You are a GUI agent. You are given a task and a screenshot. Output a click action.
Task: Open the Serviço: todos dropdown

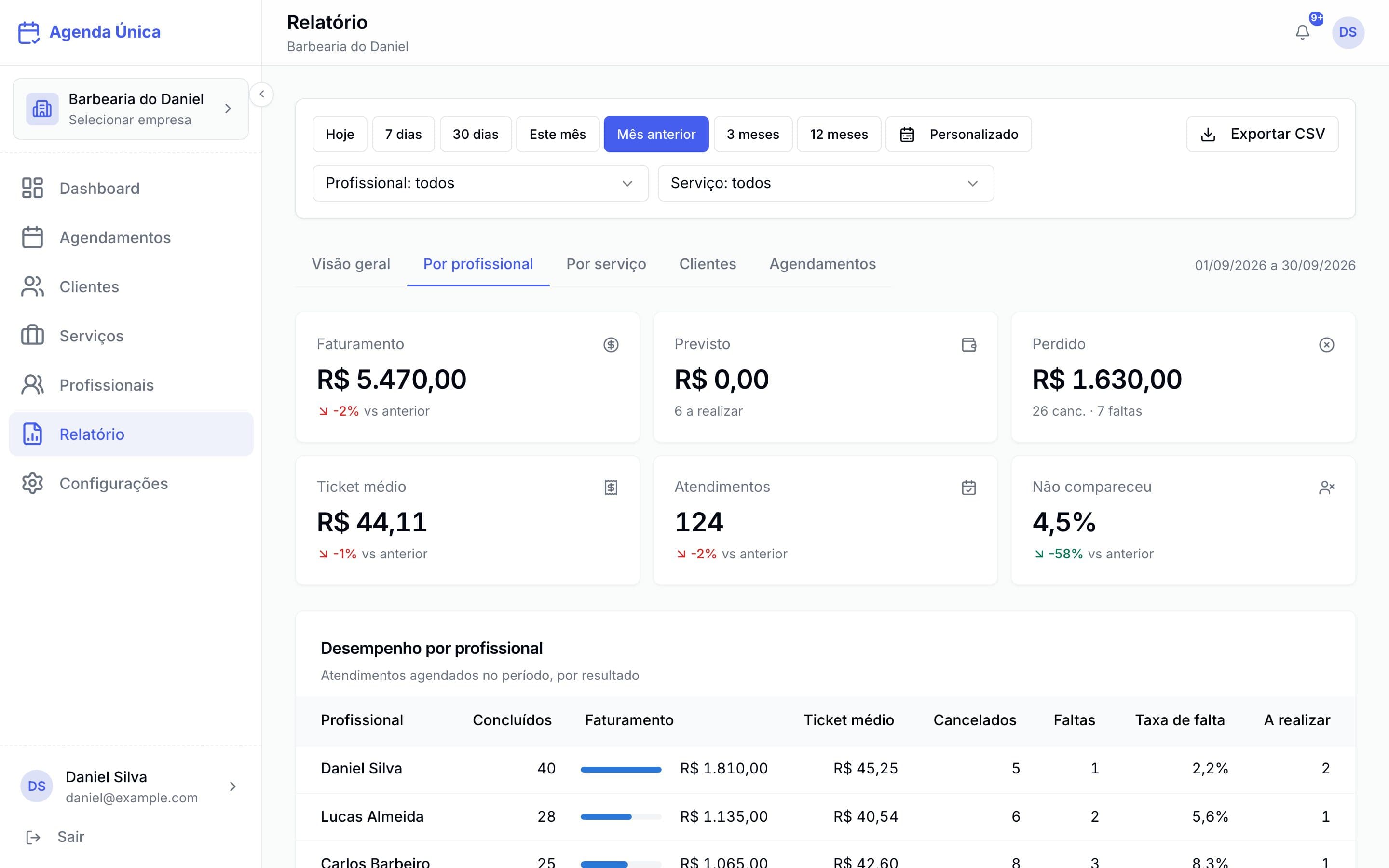coord(825,183)
